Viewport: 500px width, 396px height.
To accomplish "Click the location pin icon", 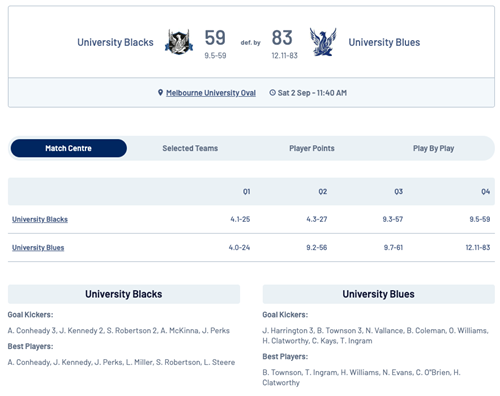I will coord(160,93).
